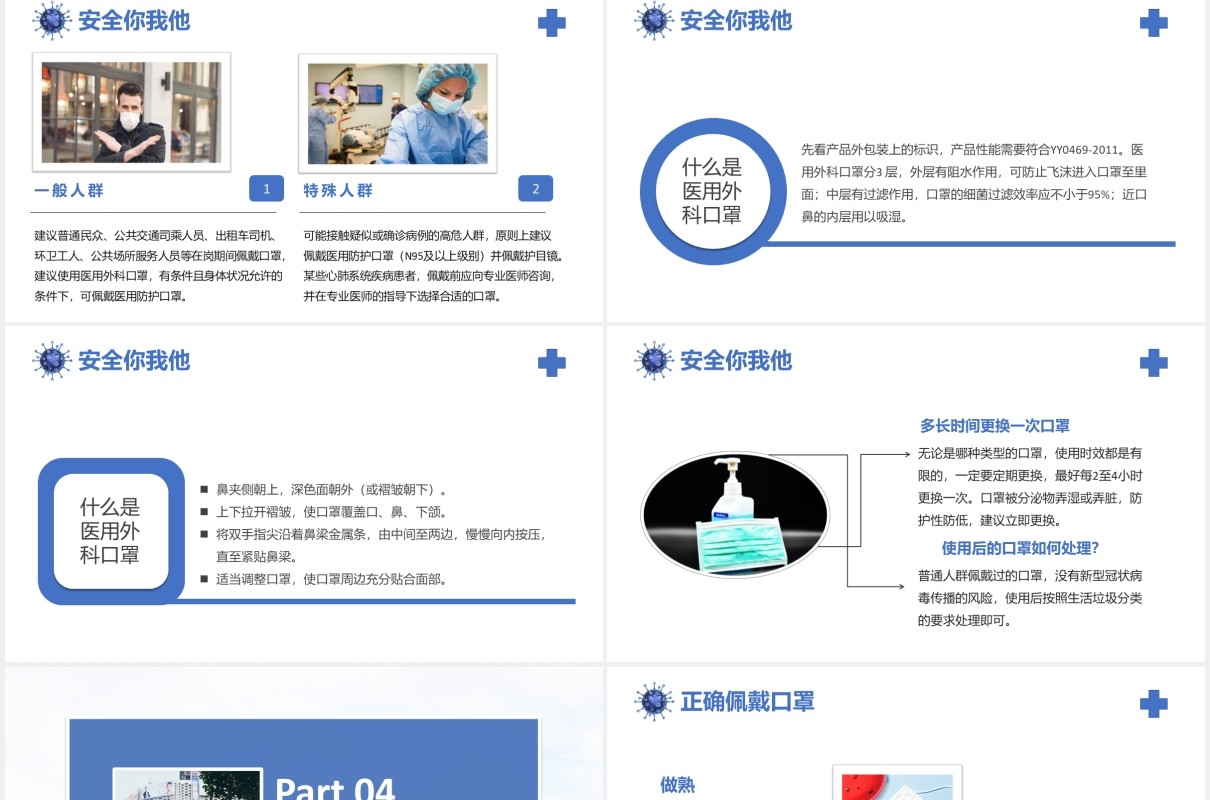Image resolution: width=1210 pixels, height=800 pixels.
Task: Click the Part 04 section title
Action: tap(336, 788)
